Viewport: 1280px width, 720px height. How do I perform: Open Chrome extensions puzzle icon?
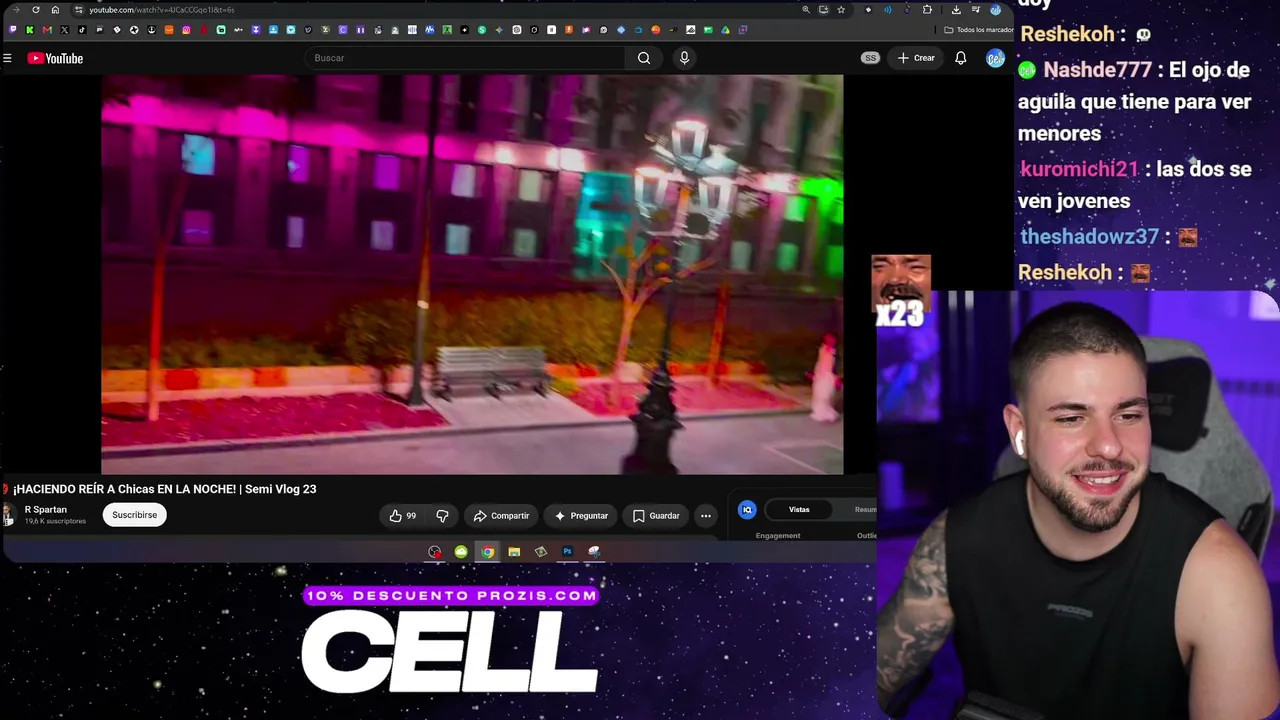(x=927, y=10)
